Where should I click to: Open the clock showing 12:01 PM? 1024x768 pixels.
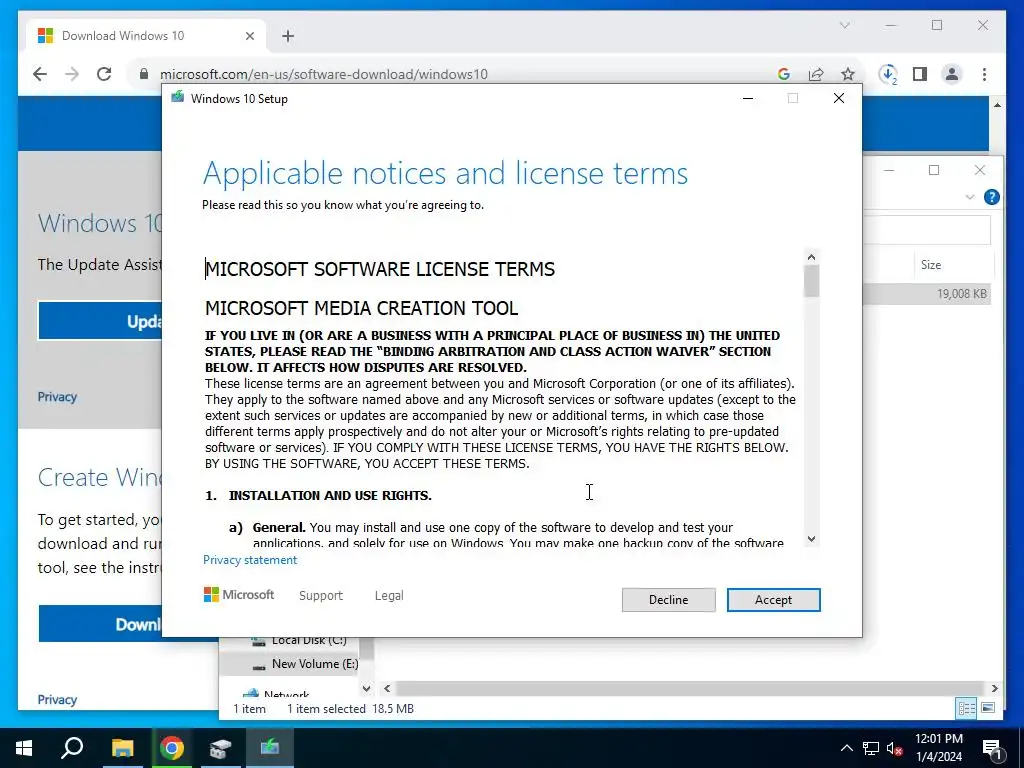tap(938, 748)
